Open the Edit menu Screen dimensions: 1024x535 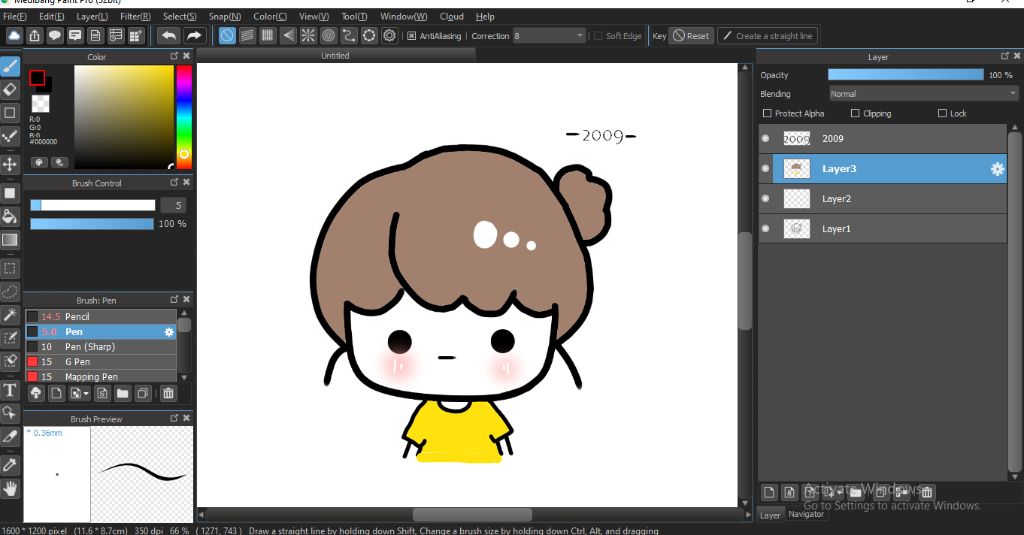(x=52, y=16)
